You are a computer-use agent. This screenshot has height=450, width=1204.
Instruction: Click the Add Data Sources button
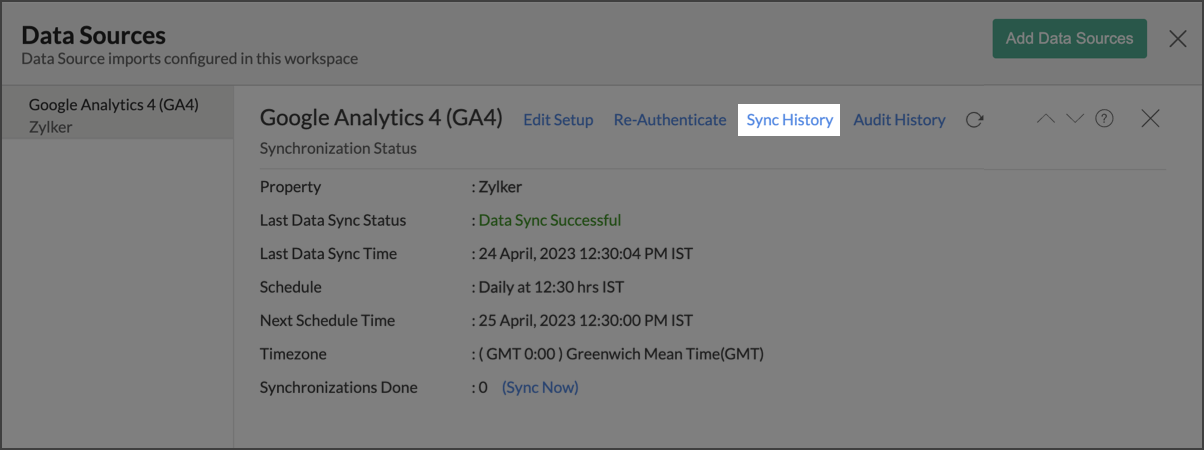point(1069,39)
